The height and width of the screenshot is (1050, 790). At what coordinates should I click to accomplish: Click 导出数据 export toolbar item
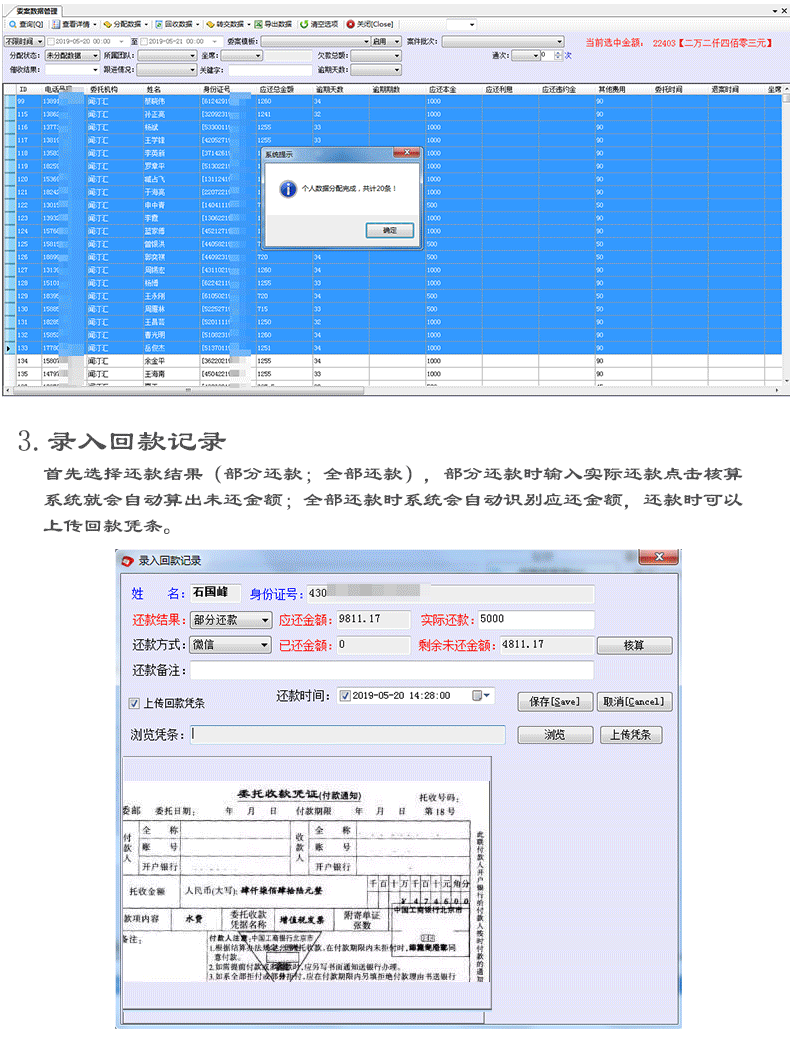273,24
